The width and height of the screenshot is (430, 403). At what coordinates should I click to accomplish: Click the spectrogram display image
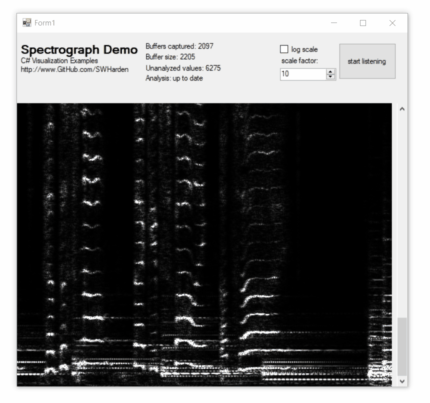click(204, 245)
